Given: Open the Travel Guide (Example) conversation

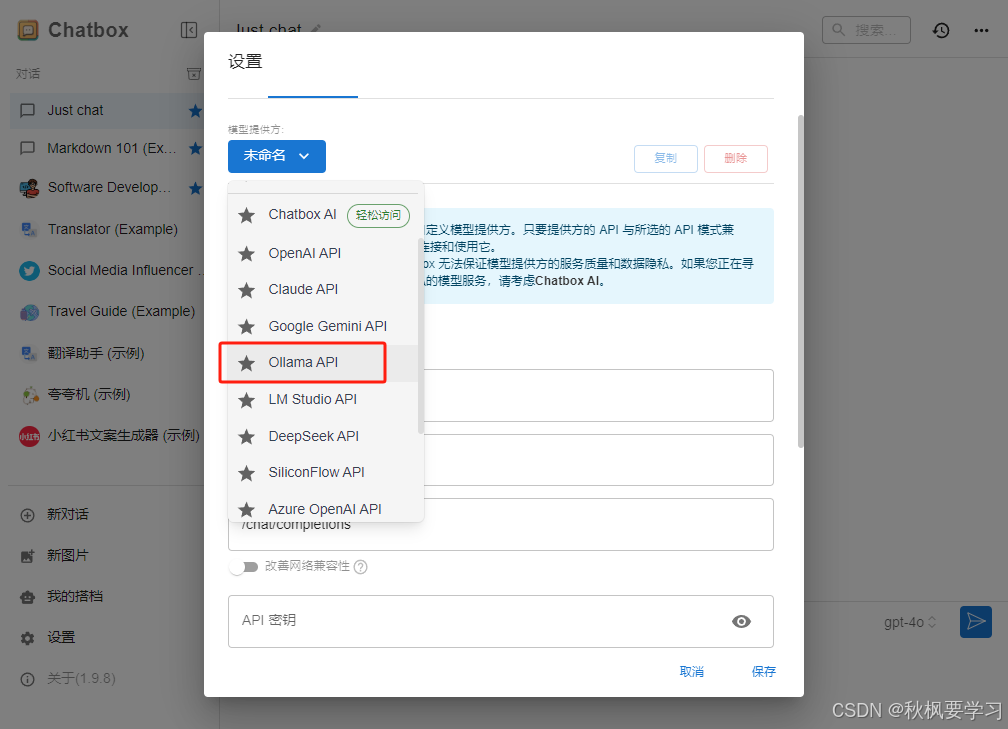Looking at the screenshot, I should 106,312.
